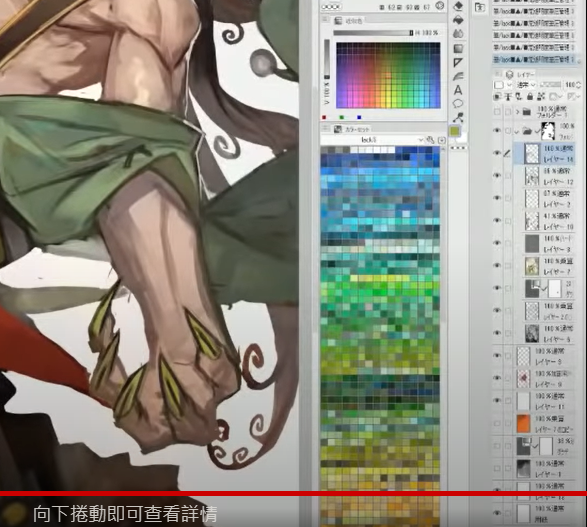Screen dimensions: 587x527
Task: Select the Text tool A icon
Action: coord(458,90)
